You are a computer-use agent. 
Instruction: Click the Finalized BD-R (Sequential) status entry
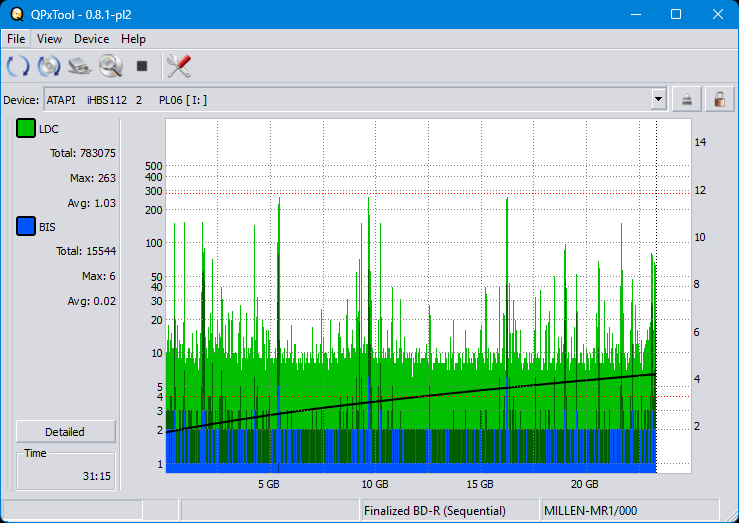[450, 511]
